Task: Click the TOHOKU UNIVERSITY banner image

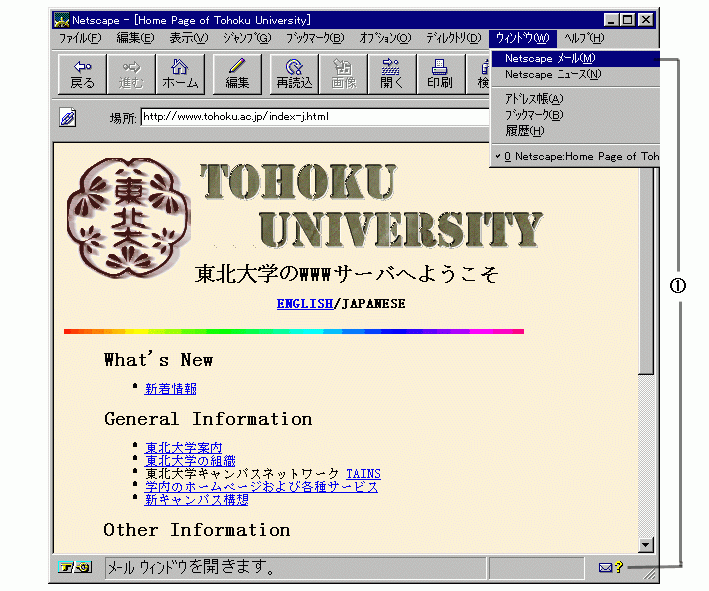Action: [371, 206]
